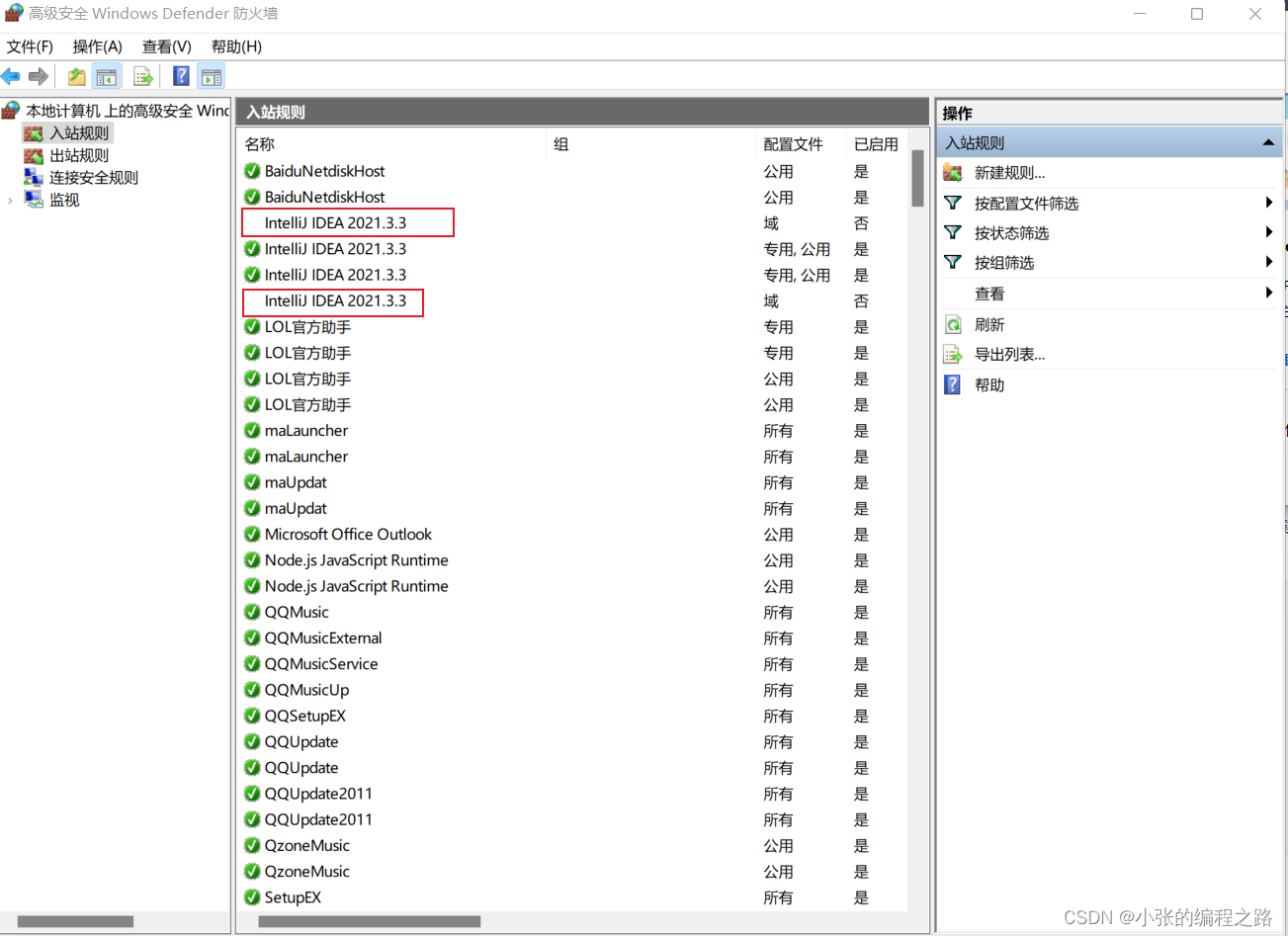Click the console tree horizontal scrollbar thumb
Viewport: 1288px width, 936px height.
tap(75, 921)
